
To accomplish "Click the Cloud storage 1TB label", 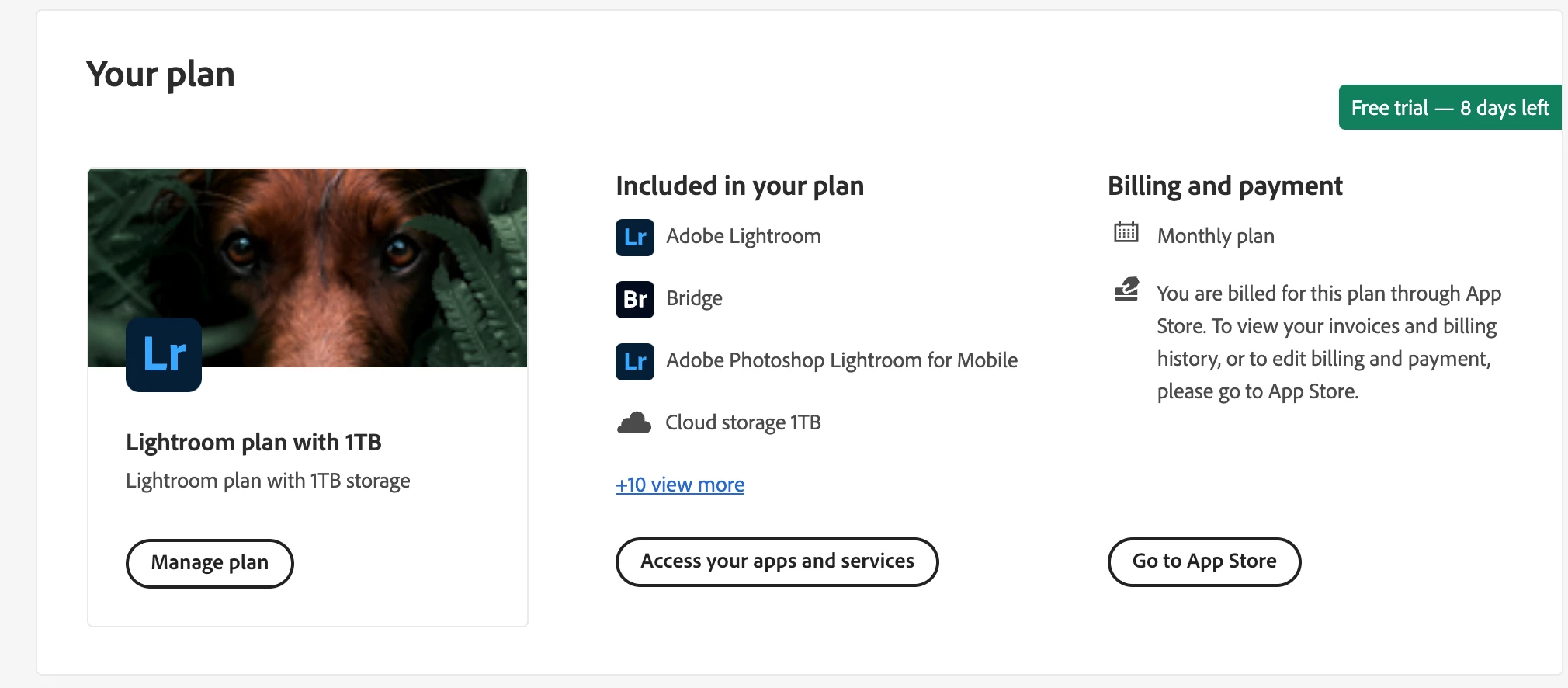I will coord(742,422).
